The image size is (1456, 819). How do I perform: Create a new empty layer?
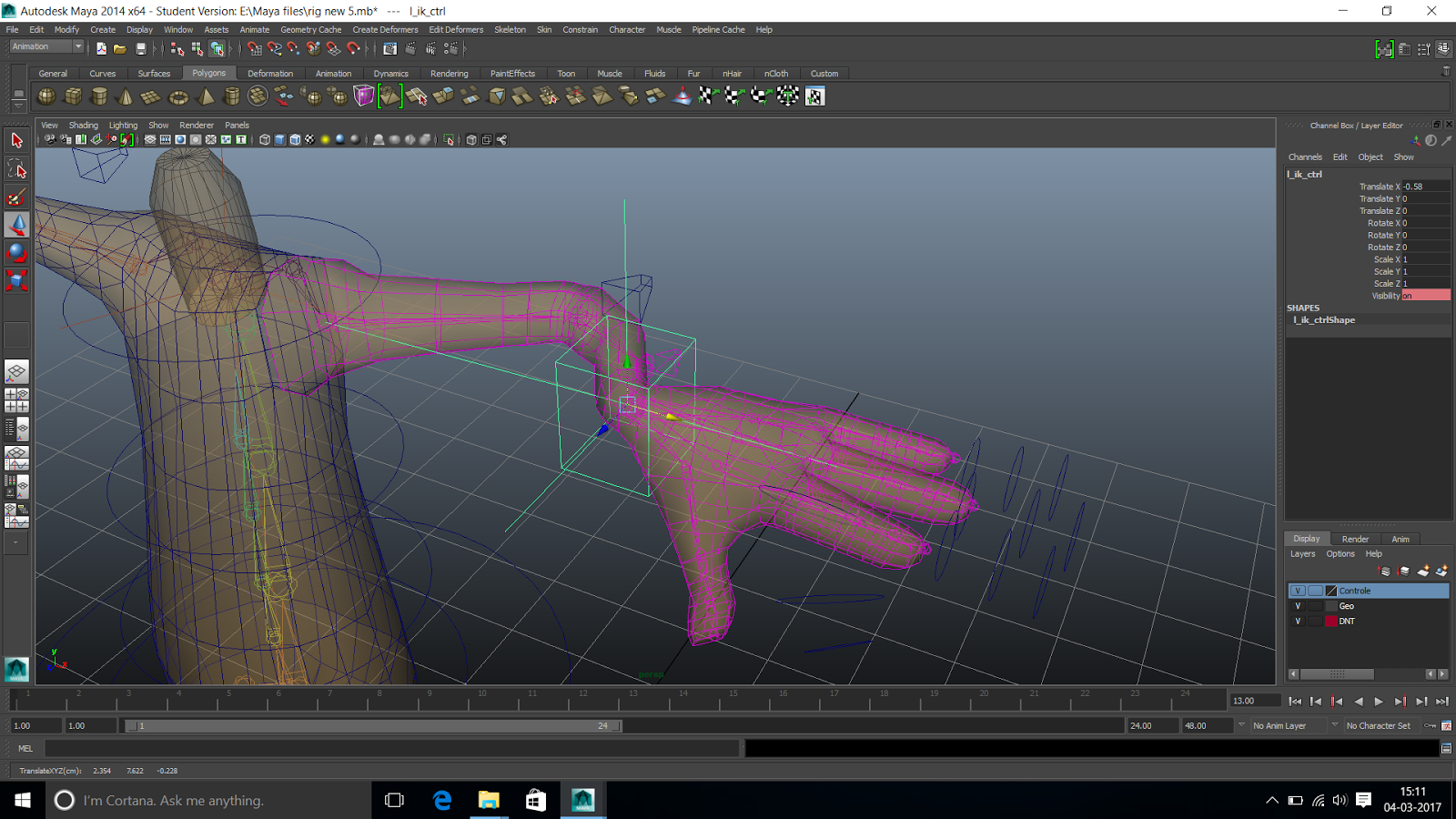[1423, 571]
